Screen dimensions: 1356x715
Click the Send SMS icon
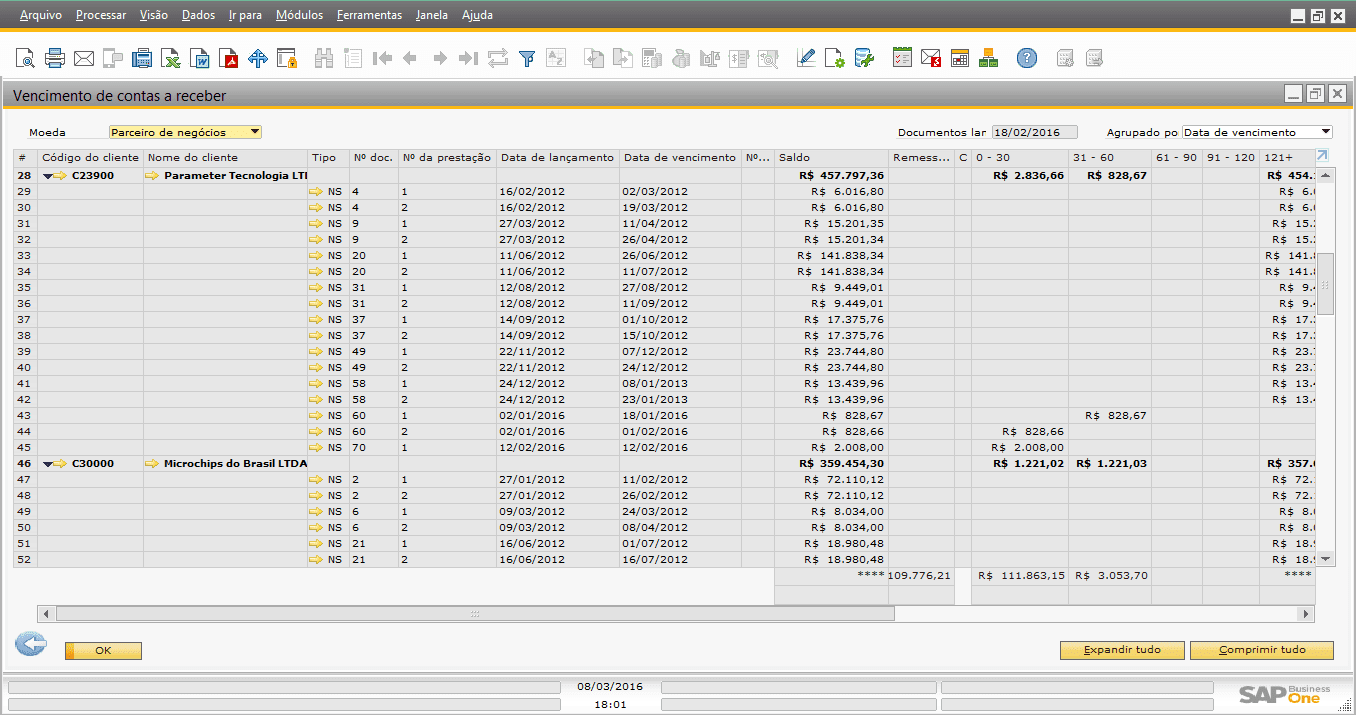(x=113, y=58)
